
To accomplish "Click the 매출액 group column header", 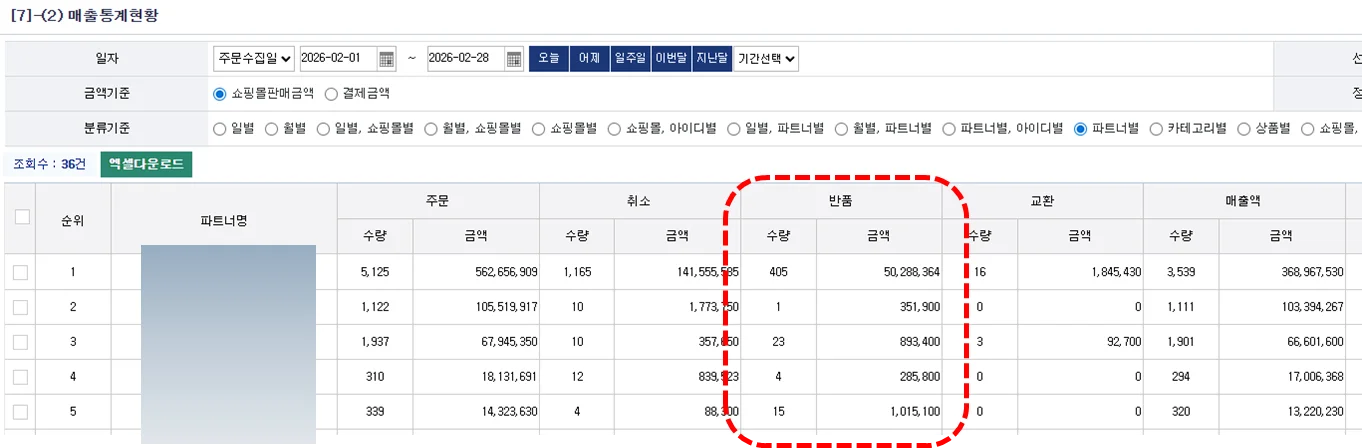I will point(1245,200).
